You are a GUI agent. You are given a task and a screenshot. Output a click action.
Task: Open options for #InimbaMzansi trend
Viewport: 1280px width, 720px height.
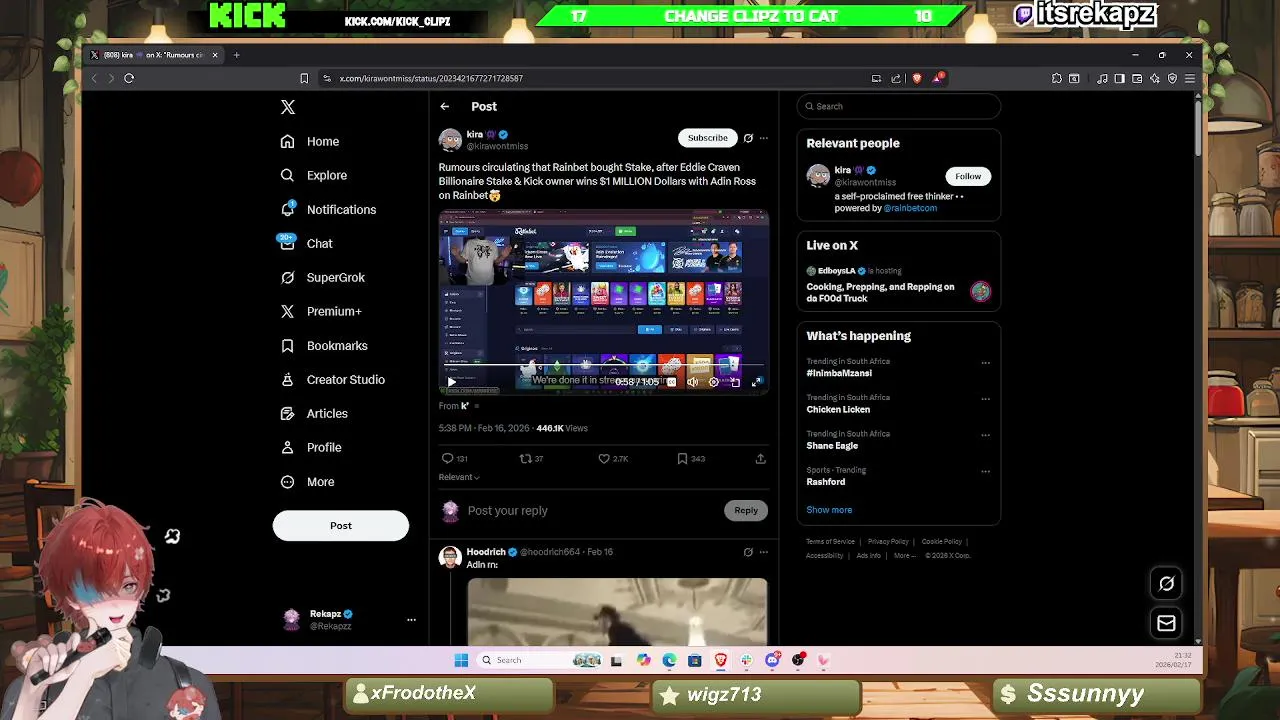pyautogui.click(x=986, y=363)
